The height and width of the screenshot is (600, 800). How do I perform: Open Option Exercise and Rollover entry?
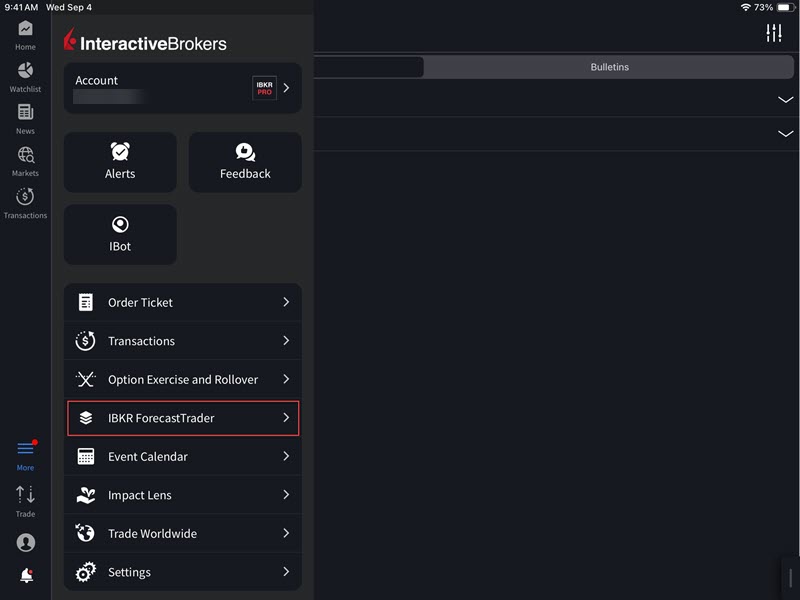tap(183, 379)
